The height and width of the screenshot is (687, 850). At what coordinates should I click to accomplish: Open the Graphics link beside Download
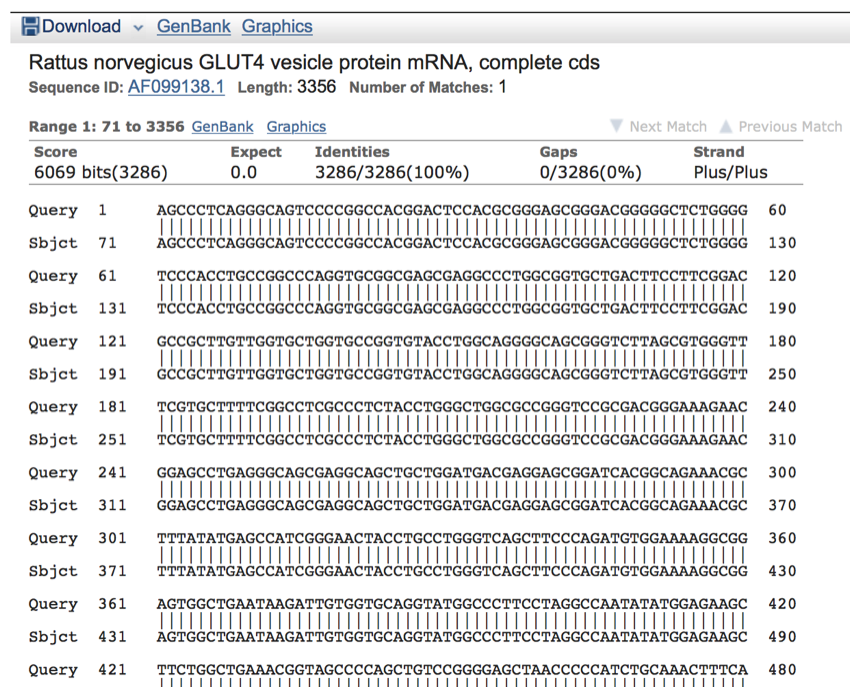pyautogui.click(x=277, y=27)
